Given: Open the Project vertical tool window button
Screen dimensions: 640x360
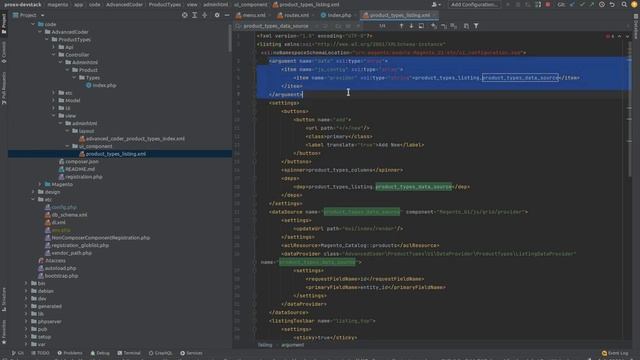Looking at the screenshot, I should 4,23.
